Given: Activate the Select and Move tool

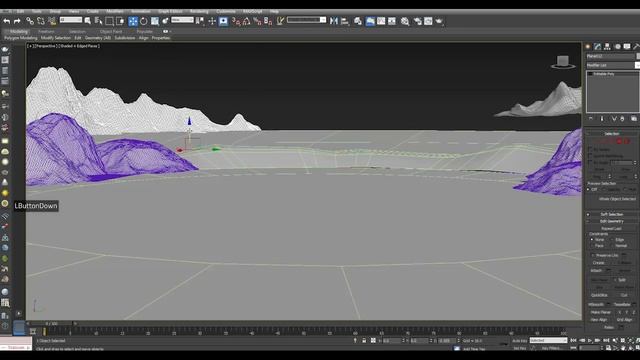Looking at the screenshot, I should coord(133,21).
